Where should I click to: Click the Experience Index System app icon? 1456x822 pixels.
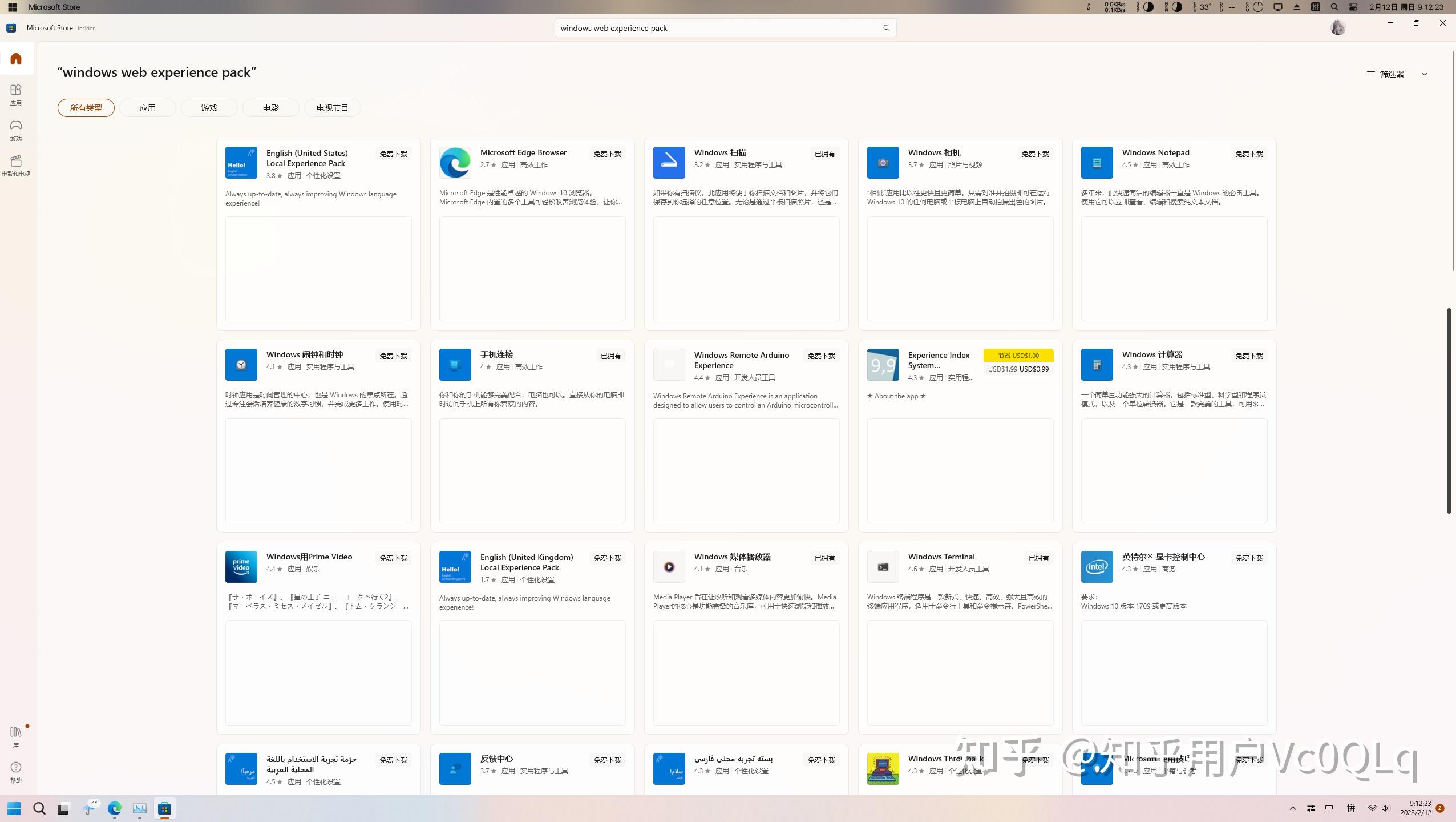(883, 365)
